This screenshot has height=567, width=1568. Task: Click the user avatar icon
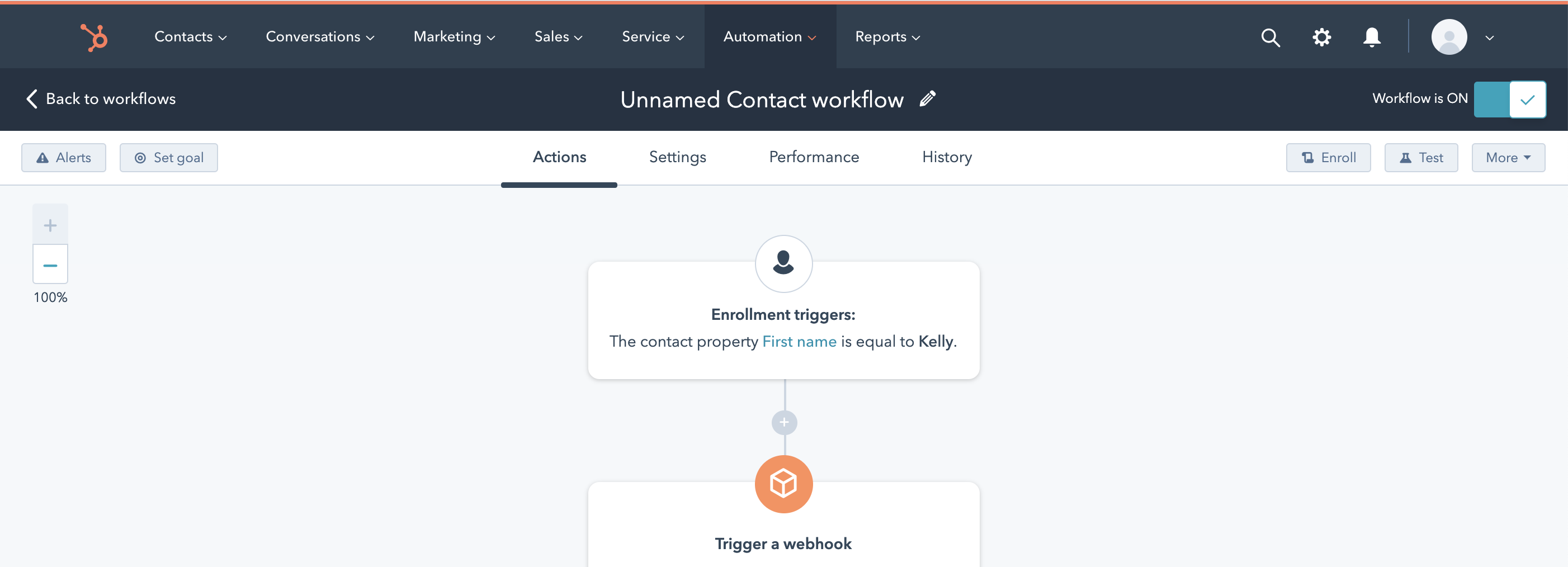click(x=1449, y=37)
